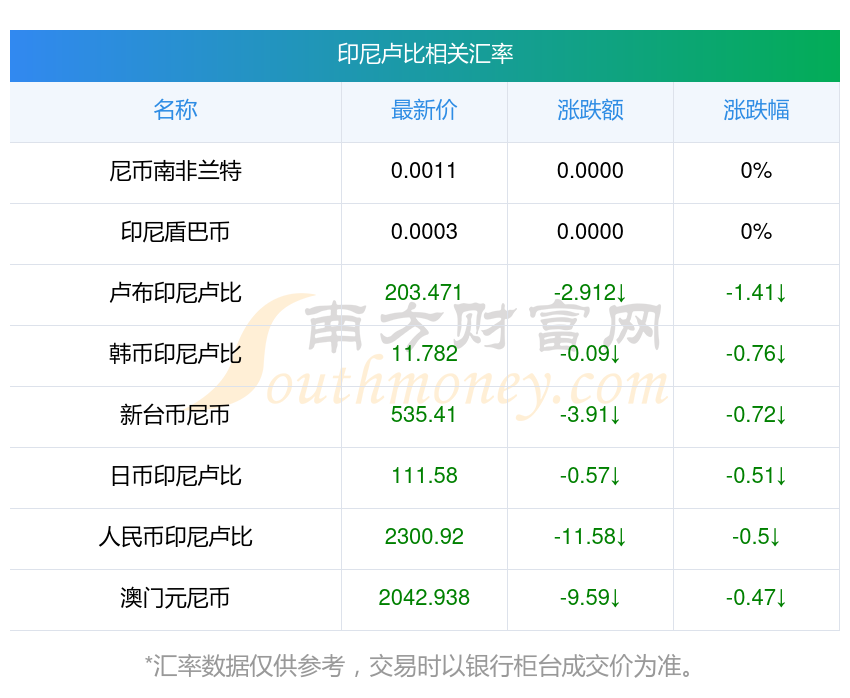Select the 名称 column header

(x=175, y=110)
